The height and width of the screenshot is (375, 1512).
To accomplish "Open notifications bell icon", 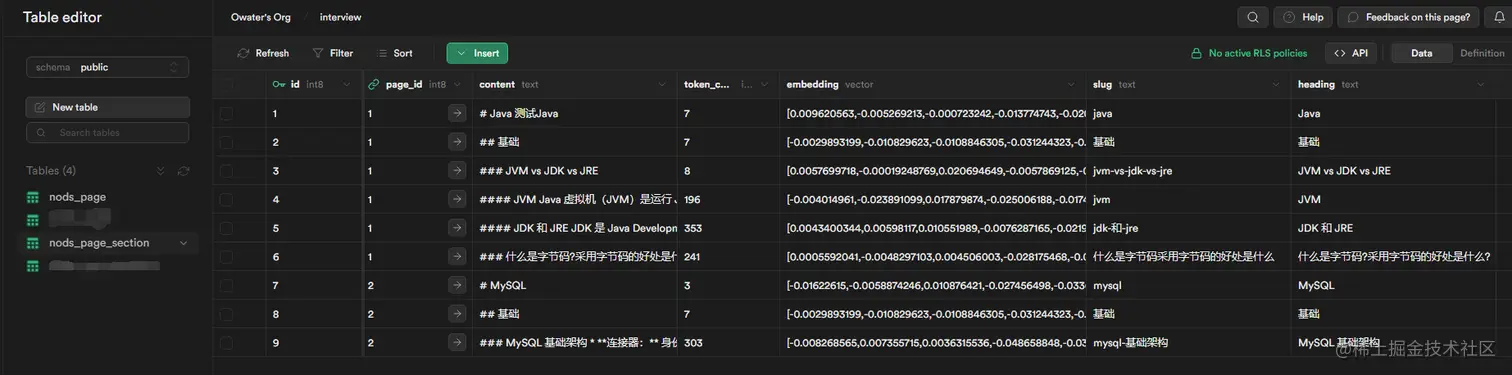I will (x=1499, y=17).
